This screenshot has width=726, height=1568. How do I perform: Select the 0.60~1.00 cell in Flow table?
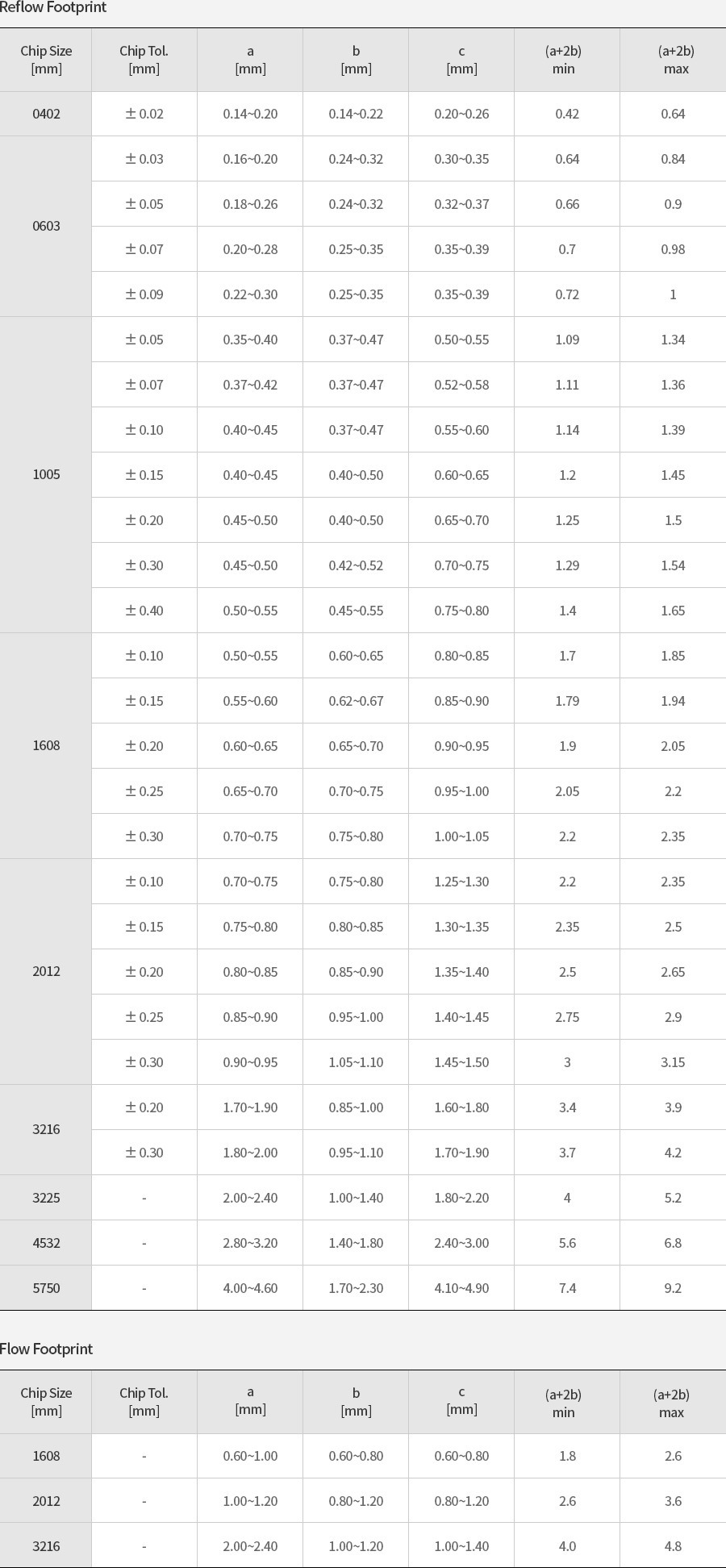(x=250, y=1456)
